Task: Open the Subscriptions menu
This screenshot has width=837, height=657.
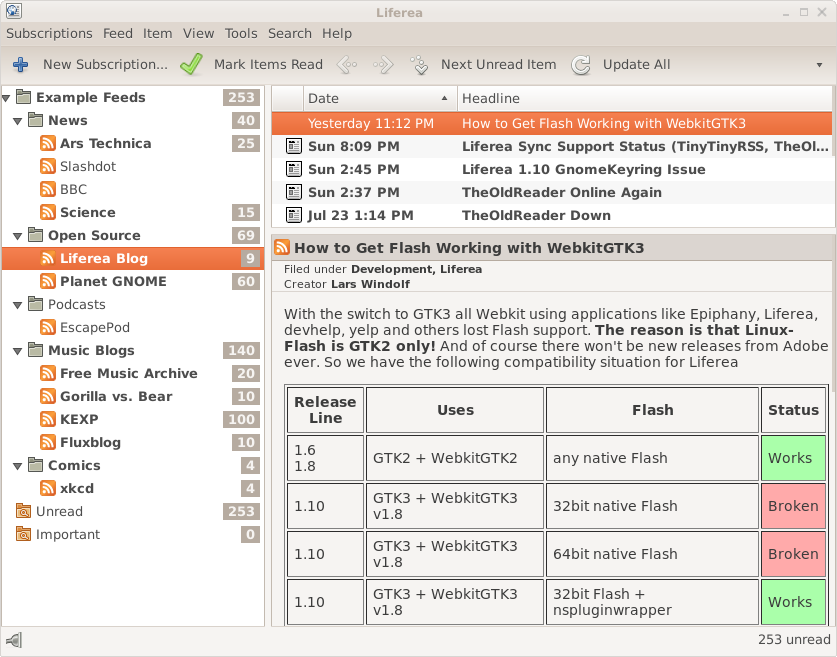Action: 49,33
